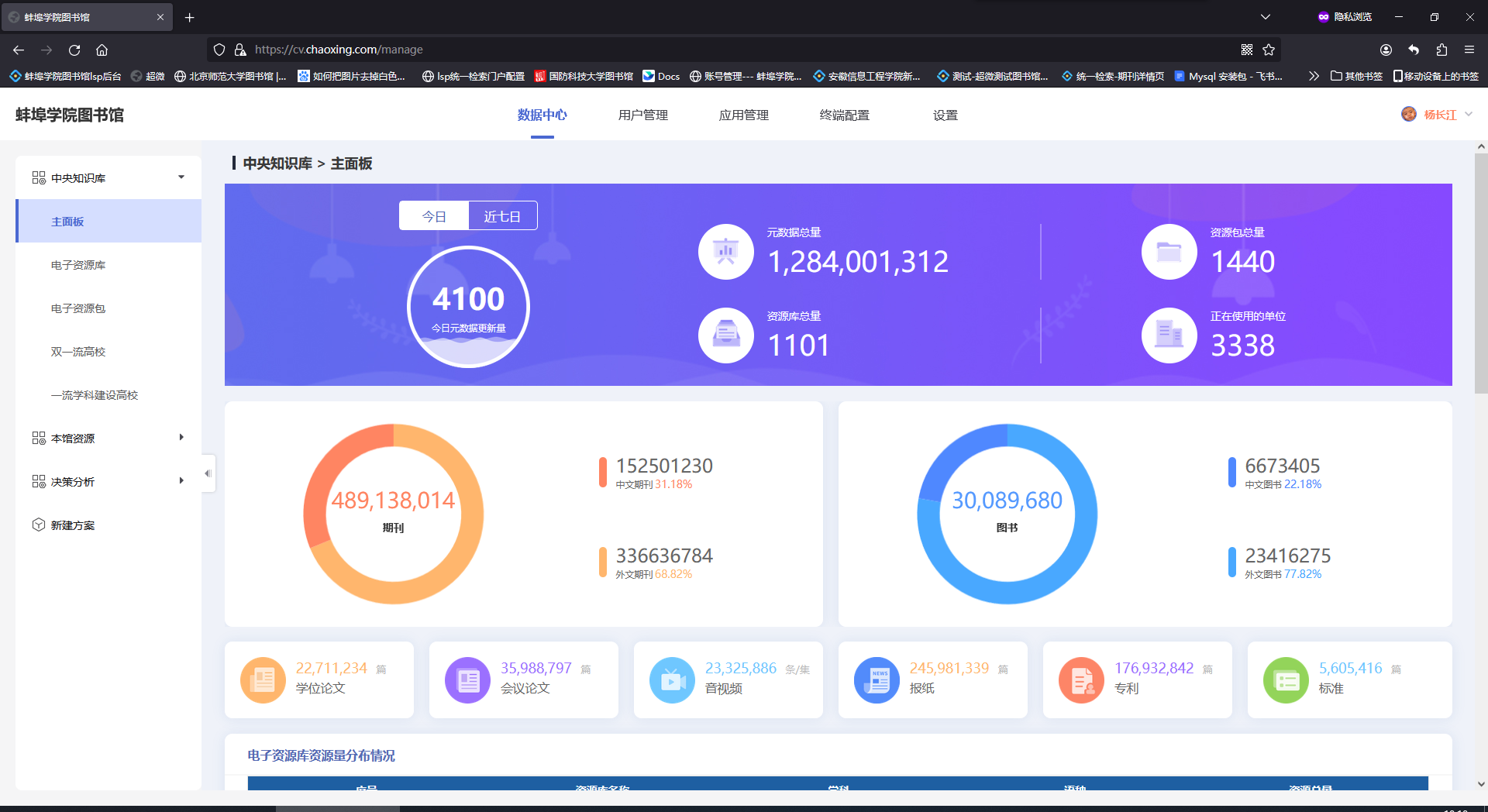Expand the 决策分析 sidebar group

click(181, 481)
